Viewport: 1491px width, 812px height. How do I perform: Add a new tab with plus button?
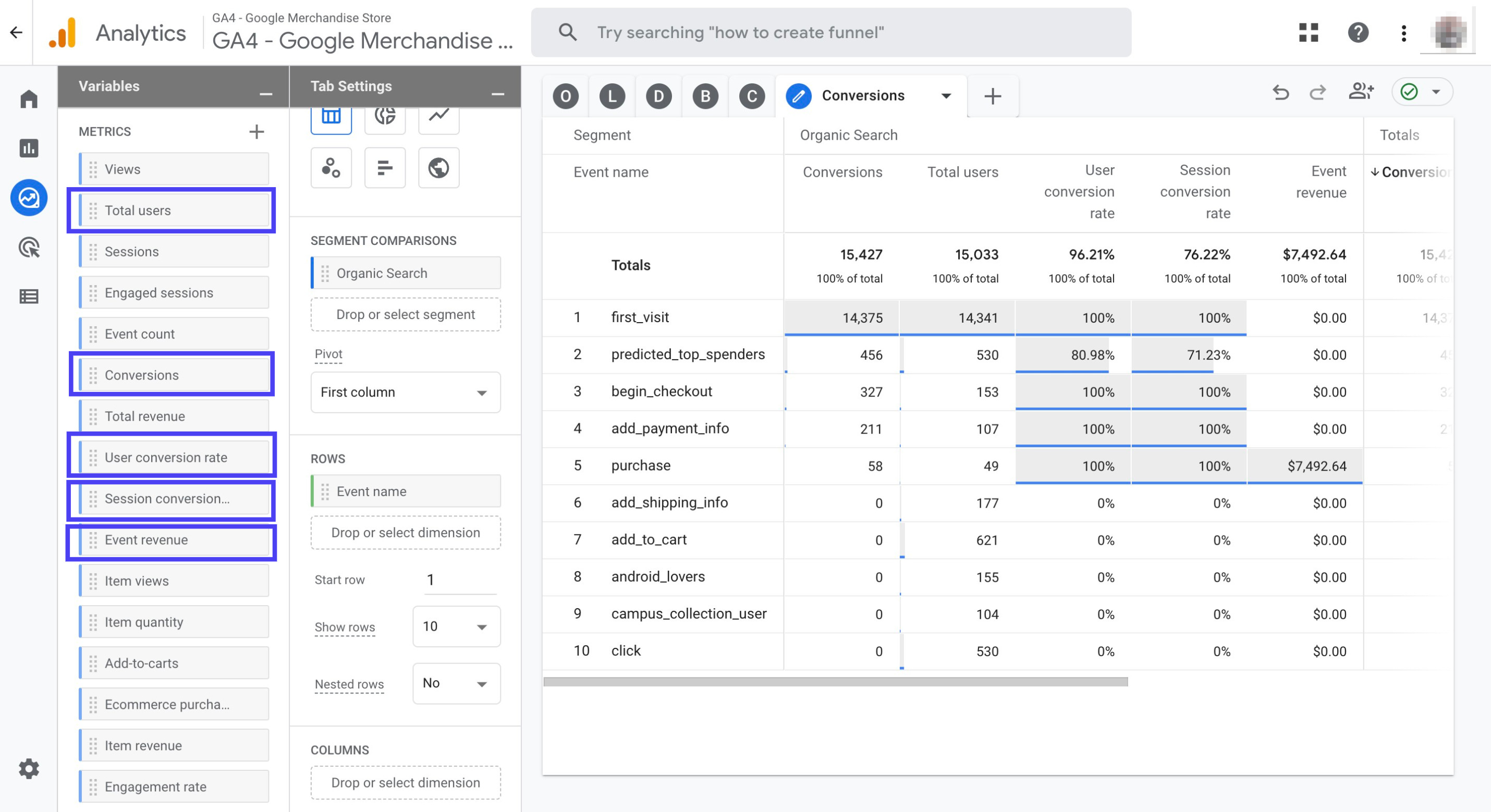[993, 96]
